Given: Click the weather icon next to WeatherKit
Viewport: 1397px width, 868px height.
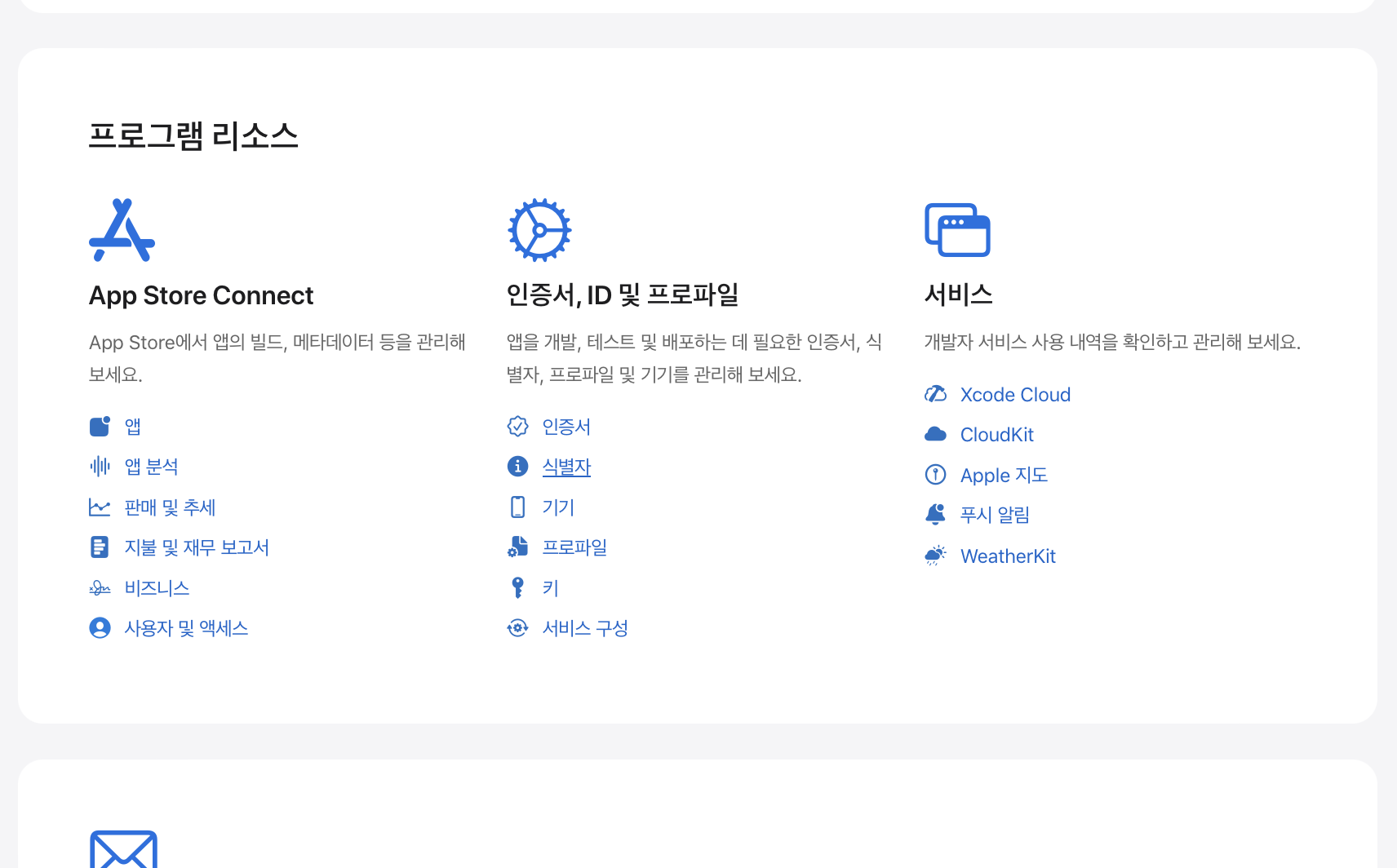Looking at the screenshot, I should click(935, 556).
